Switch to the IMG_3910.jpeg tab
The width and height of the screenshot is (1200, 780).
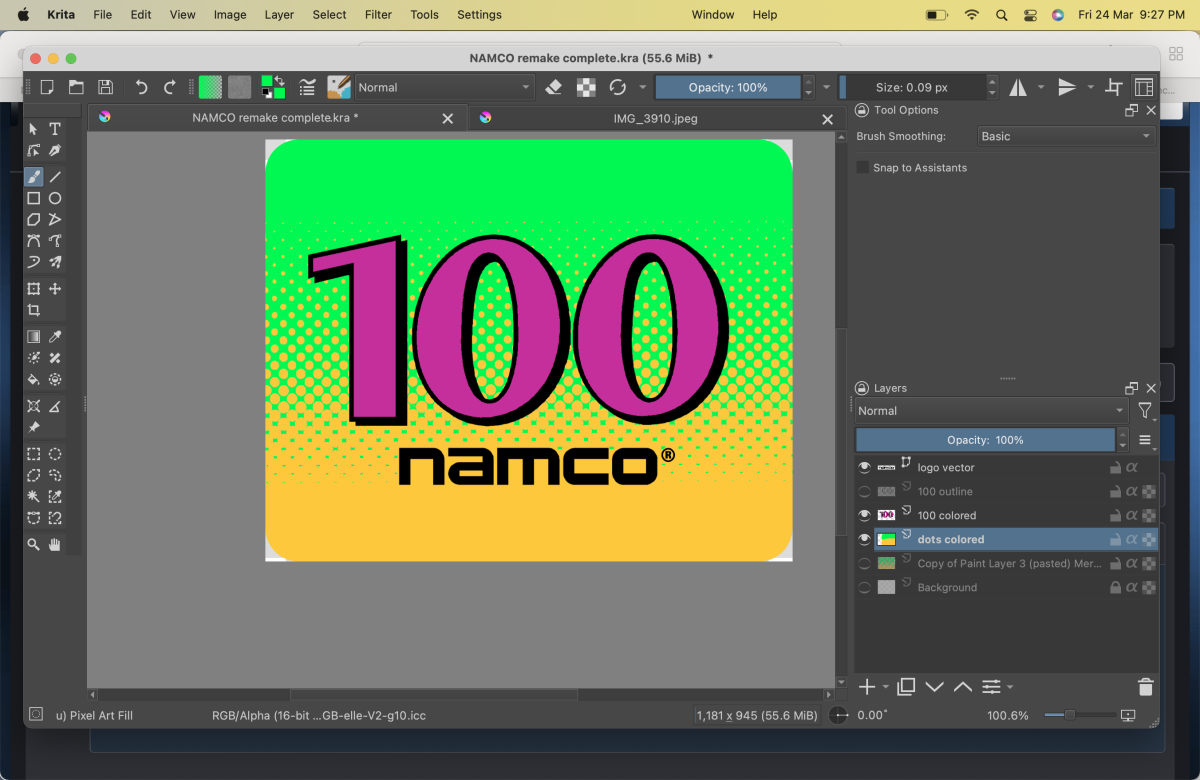point(655,118)
